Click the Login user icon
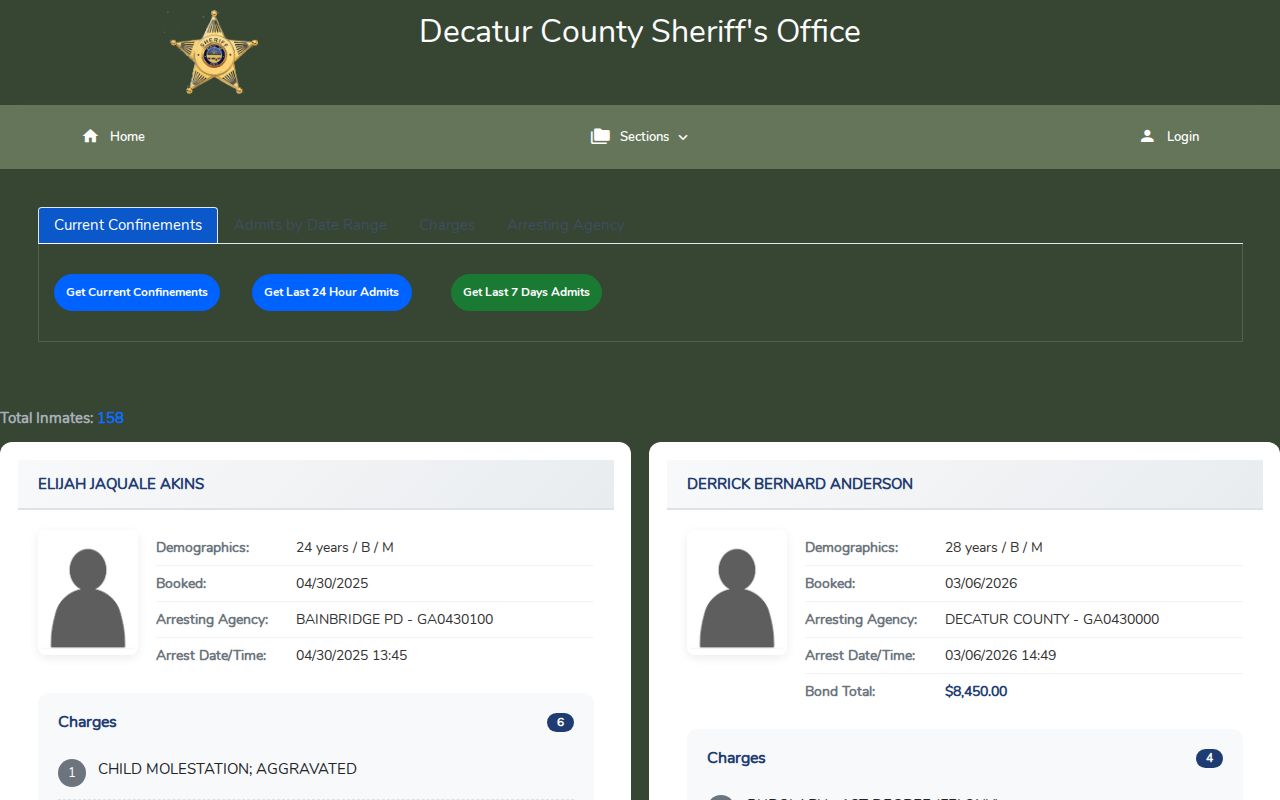 pos(1147,136)
